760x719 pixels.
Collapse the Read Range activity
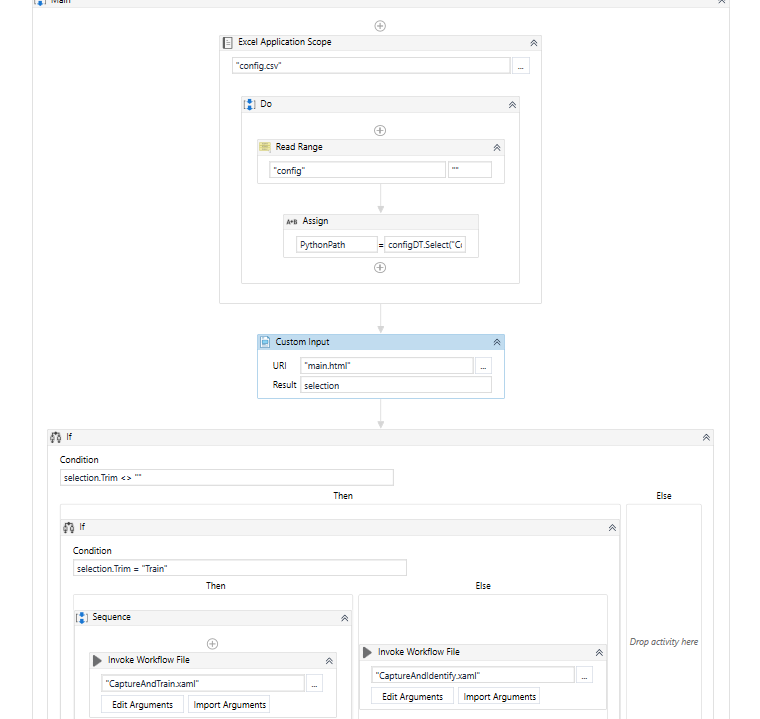click(496, 147)
